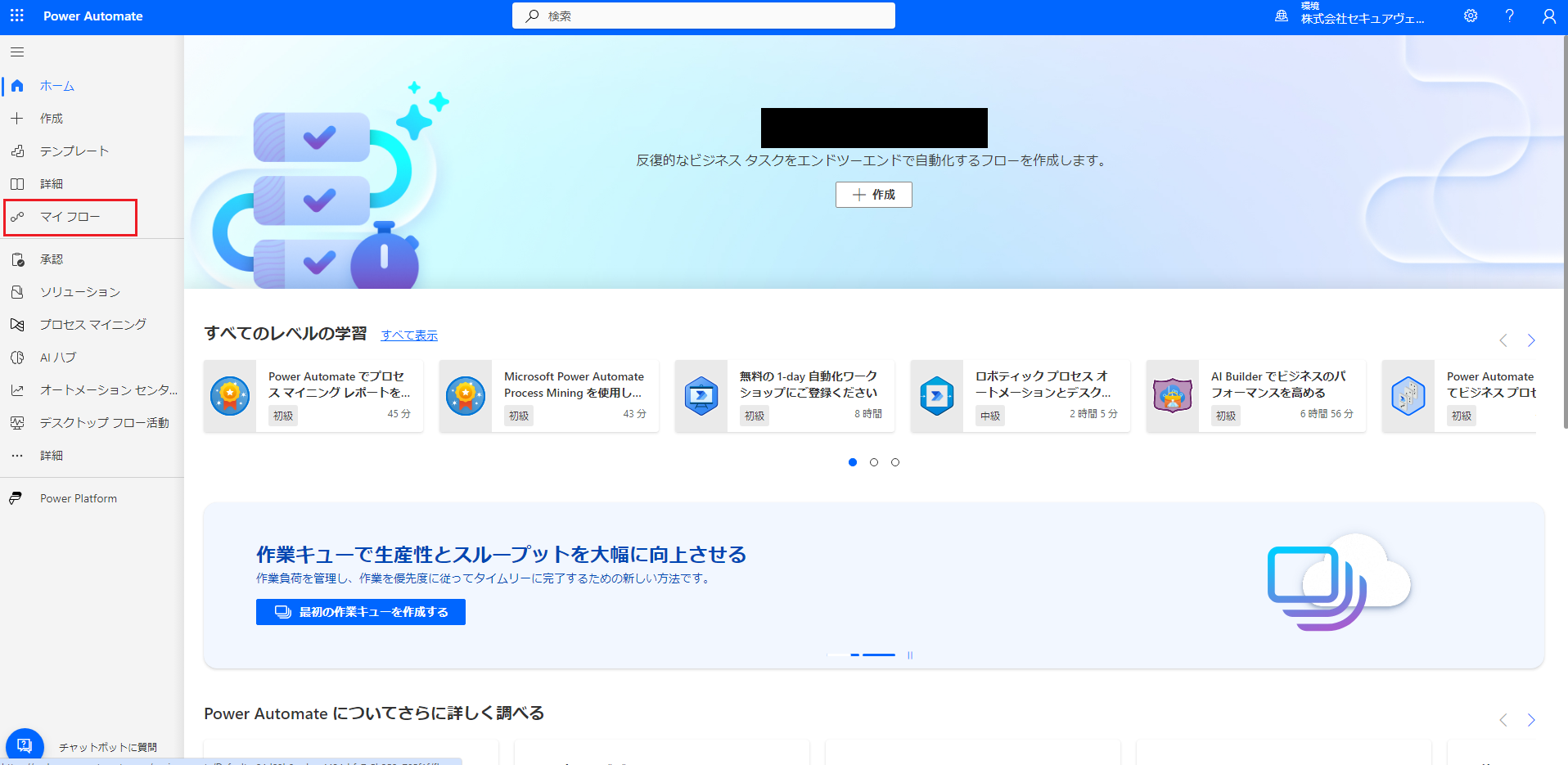Click the マイ フロー flow icon
This screenshot has width=1568, height=765.
[17, 217]
